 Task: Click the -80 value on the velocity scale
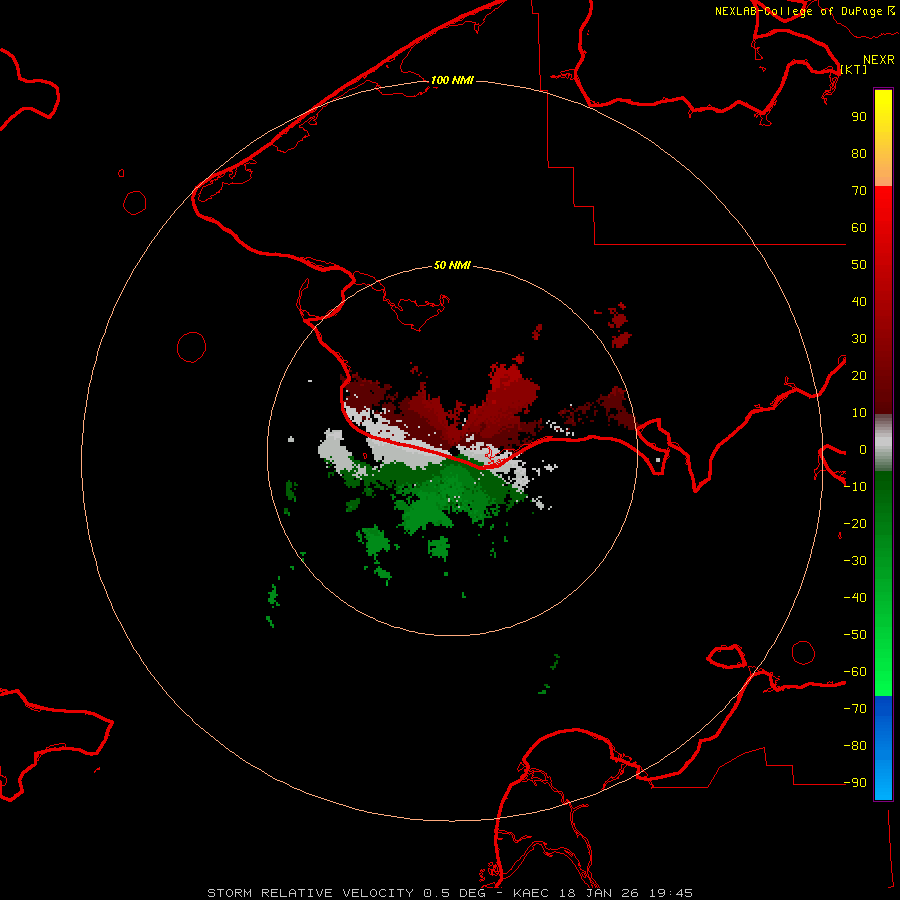click(x=855, y=746)
